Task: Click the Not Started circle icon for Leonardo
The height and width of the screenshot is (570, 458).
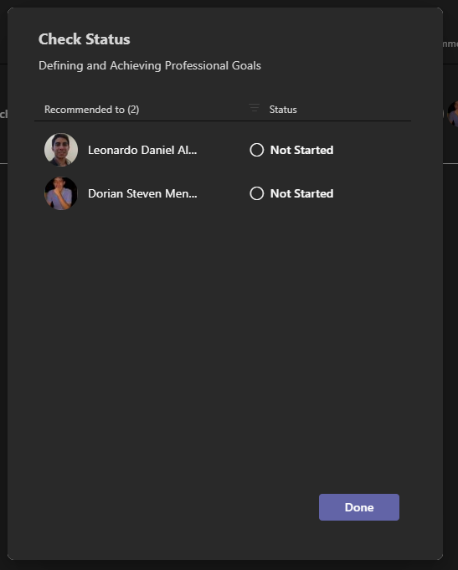Action: tap(257, 150)
